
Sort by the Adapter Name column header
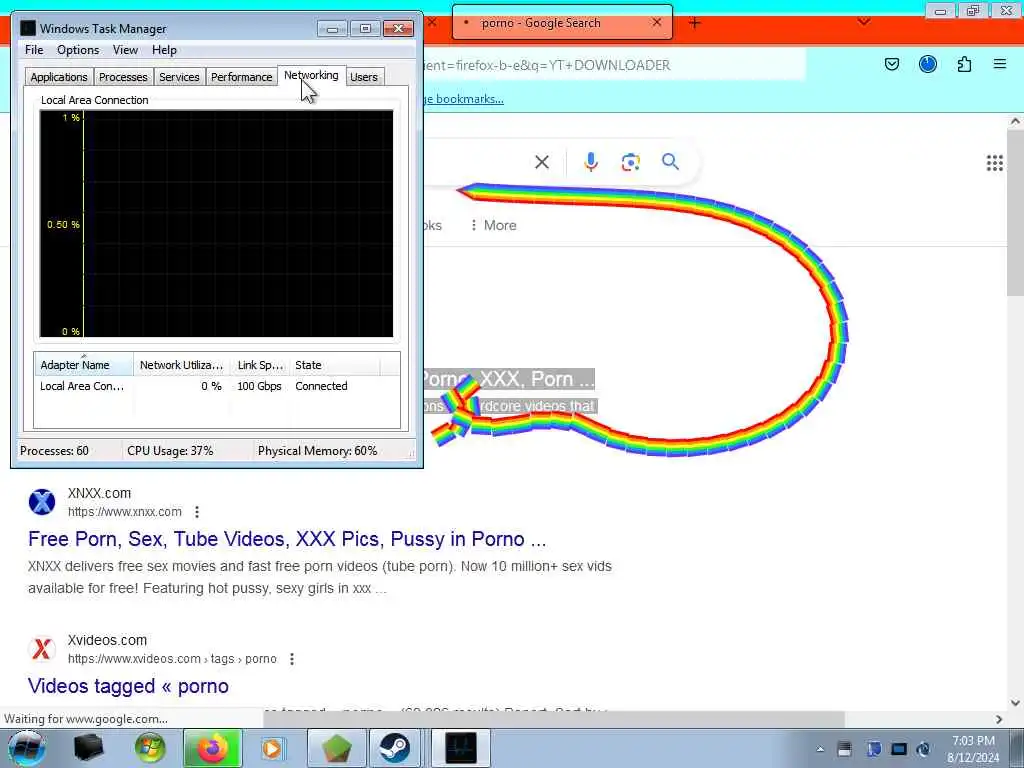pyautogui.click(x=84, y=365)
